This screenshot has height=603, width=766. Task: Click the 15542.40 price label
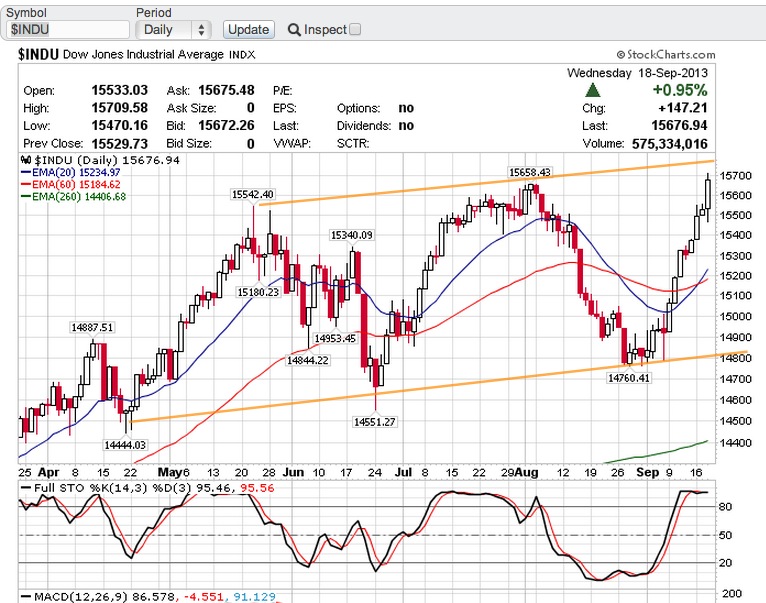pos(253,194)
